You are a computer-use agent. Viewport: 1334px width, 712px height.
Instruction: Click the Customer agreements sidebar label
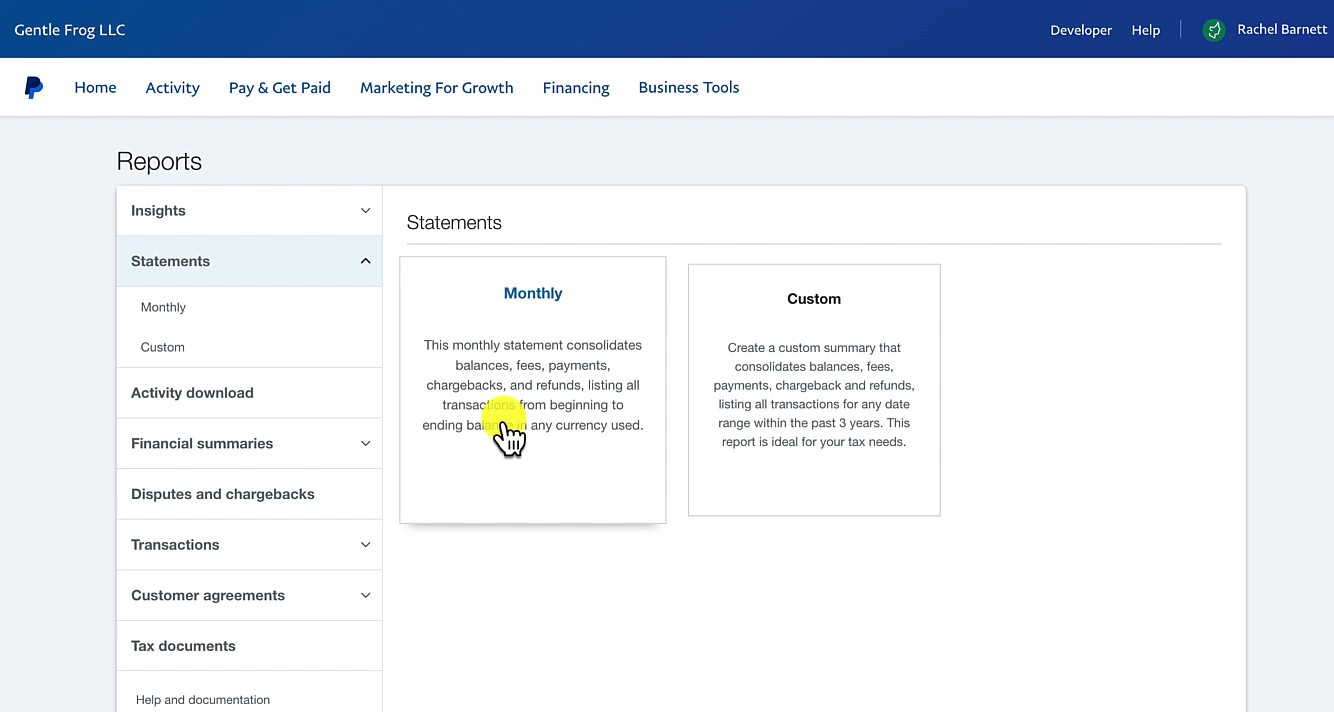point(208,595)
